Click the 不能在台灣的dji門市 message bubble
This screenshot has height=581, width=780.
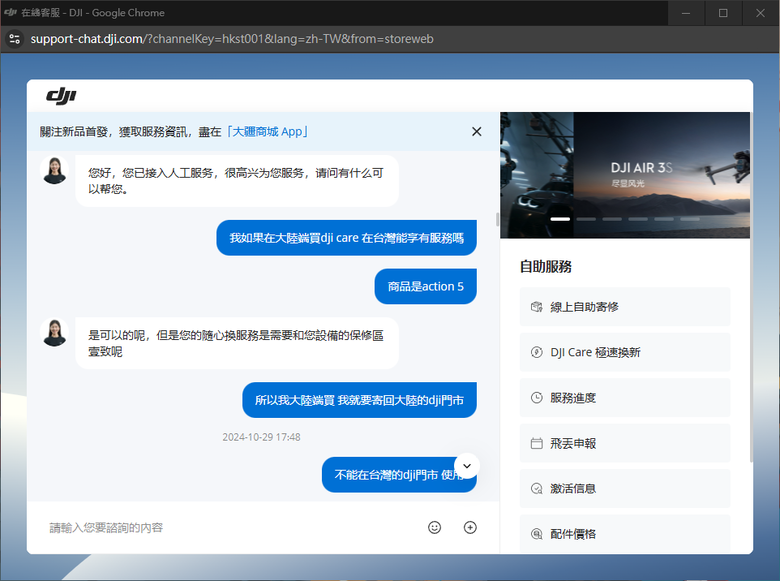[399, 475]
